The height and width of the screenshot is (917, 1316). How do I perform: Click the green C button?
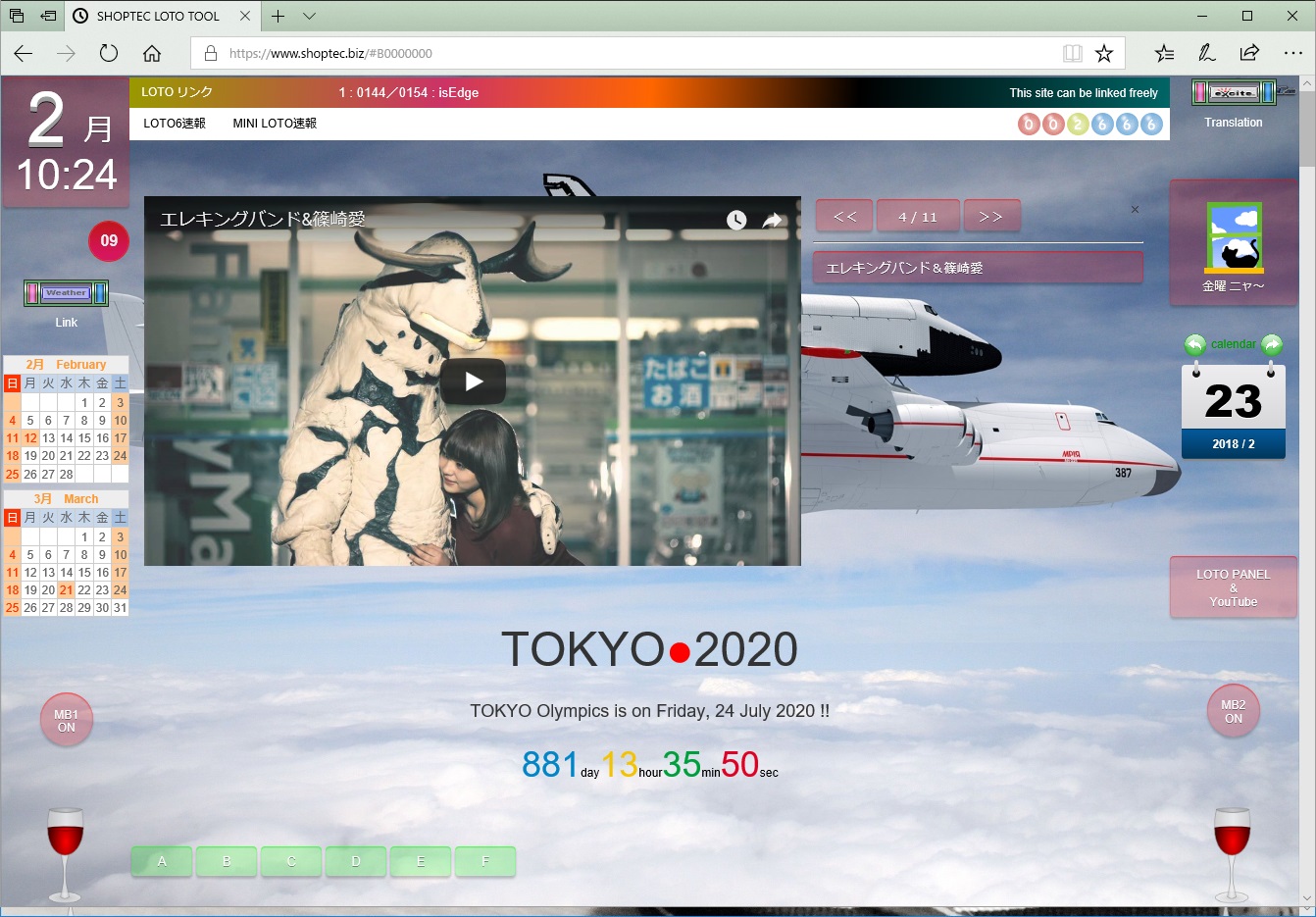(x=291, y=861)
